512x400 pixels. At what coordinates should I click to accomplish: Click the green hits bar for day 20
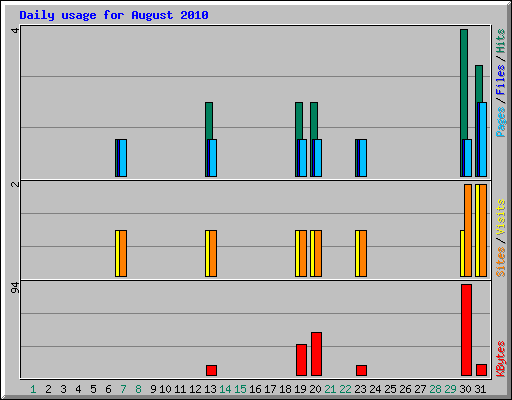coord(314,121)
